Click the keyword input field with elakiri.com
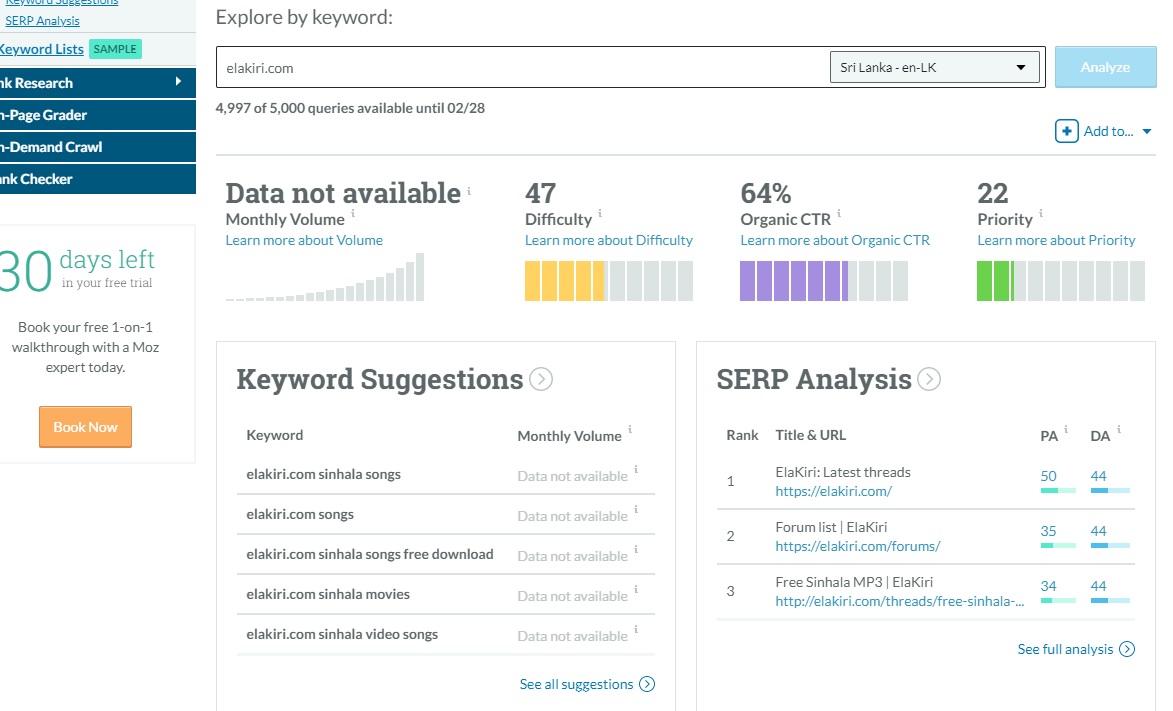 point(523,67)
